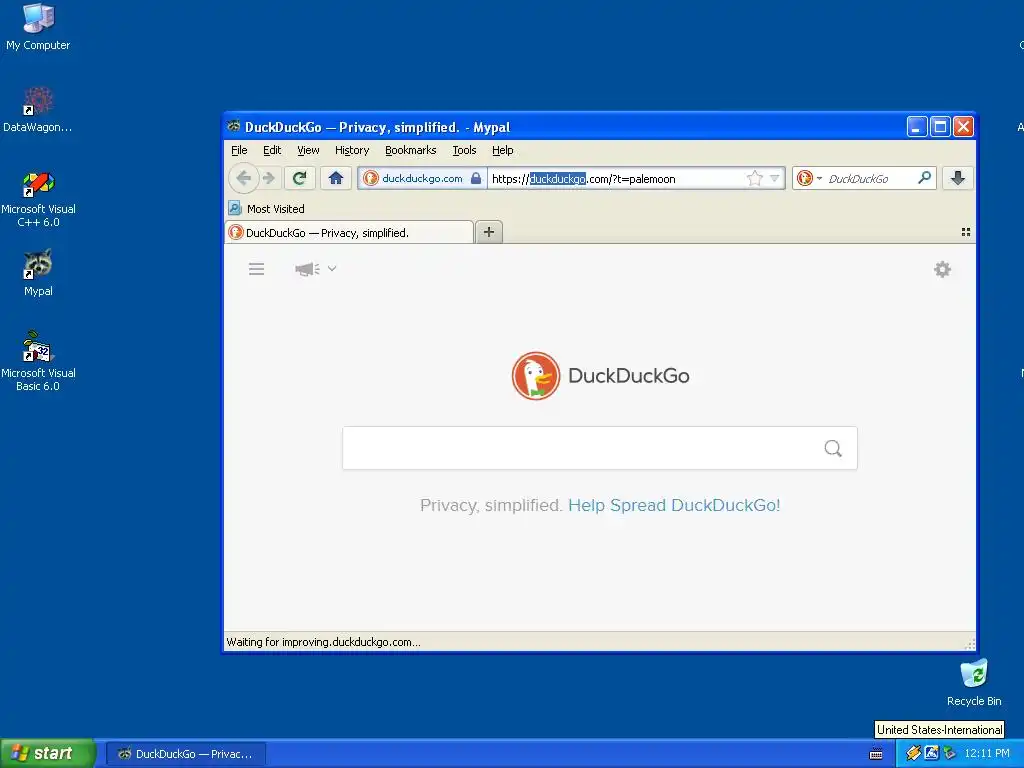Reload the DuckDuckGo page
Viewport: 1024px width, 768px height.
pyautogui.click(x=300, y=178)
